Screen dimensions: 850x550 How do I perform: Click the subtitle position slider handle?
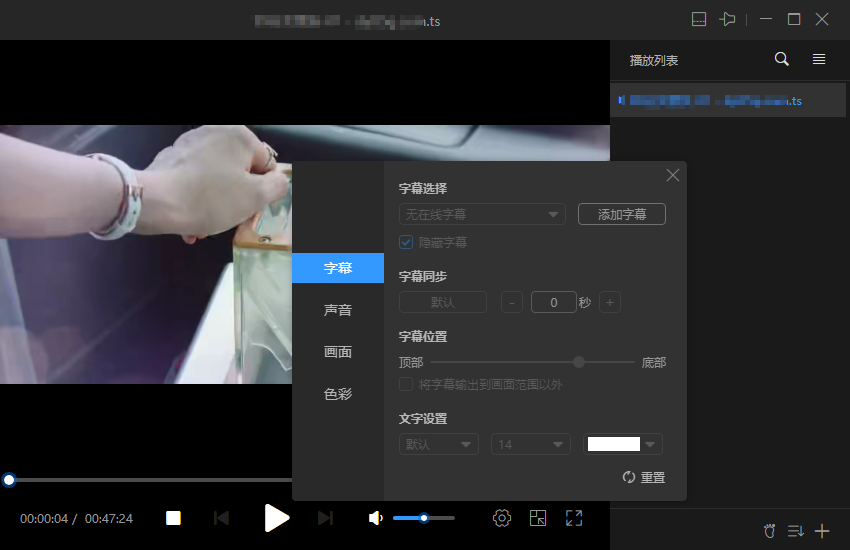pos(579,362)
